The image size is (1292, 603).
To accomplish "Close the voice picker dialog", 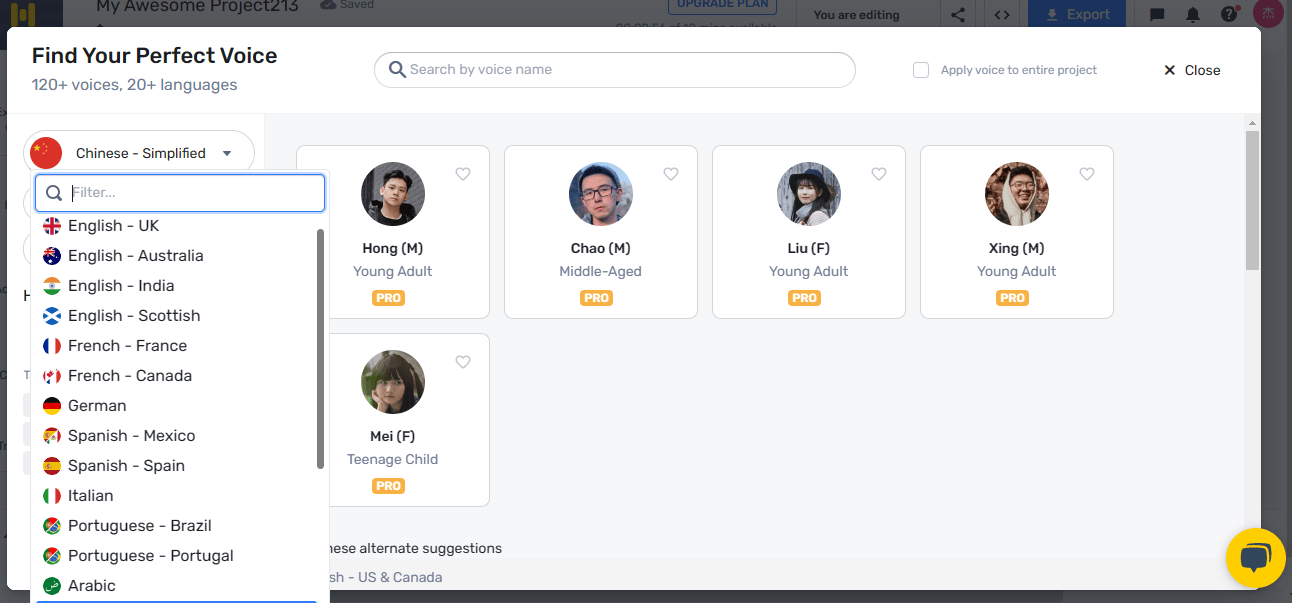I will [x=1192, y=70].
